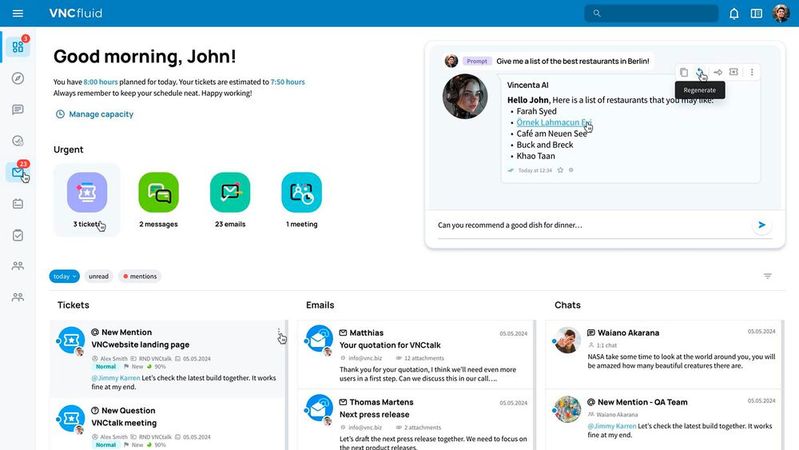Click the 8:00 hours link
The width and height of the screenshot is (799, 450).
(100, 82)
